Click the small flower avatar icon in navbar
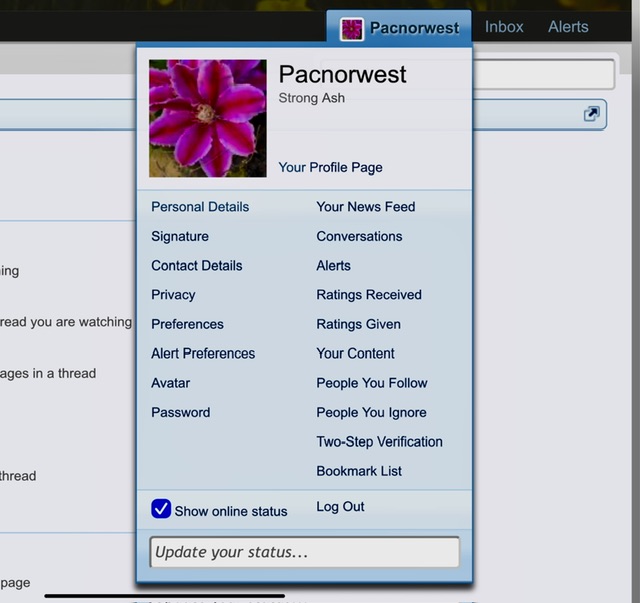The image size is (640, 603). (x=351, y=28)
